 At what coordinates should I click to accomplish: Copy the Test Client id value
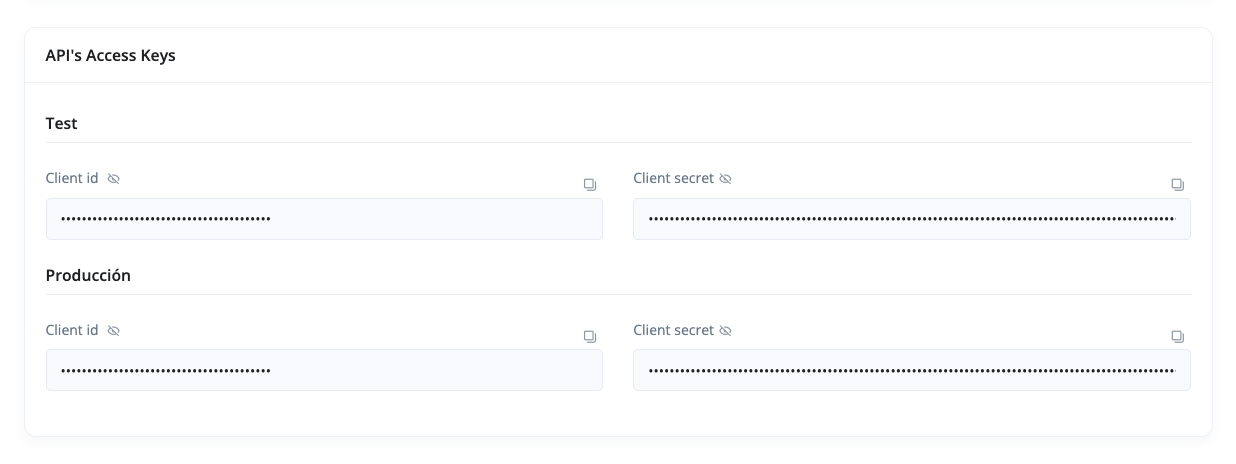(x=590, y=185)
